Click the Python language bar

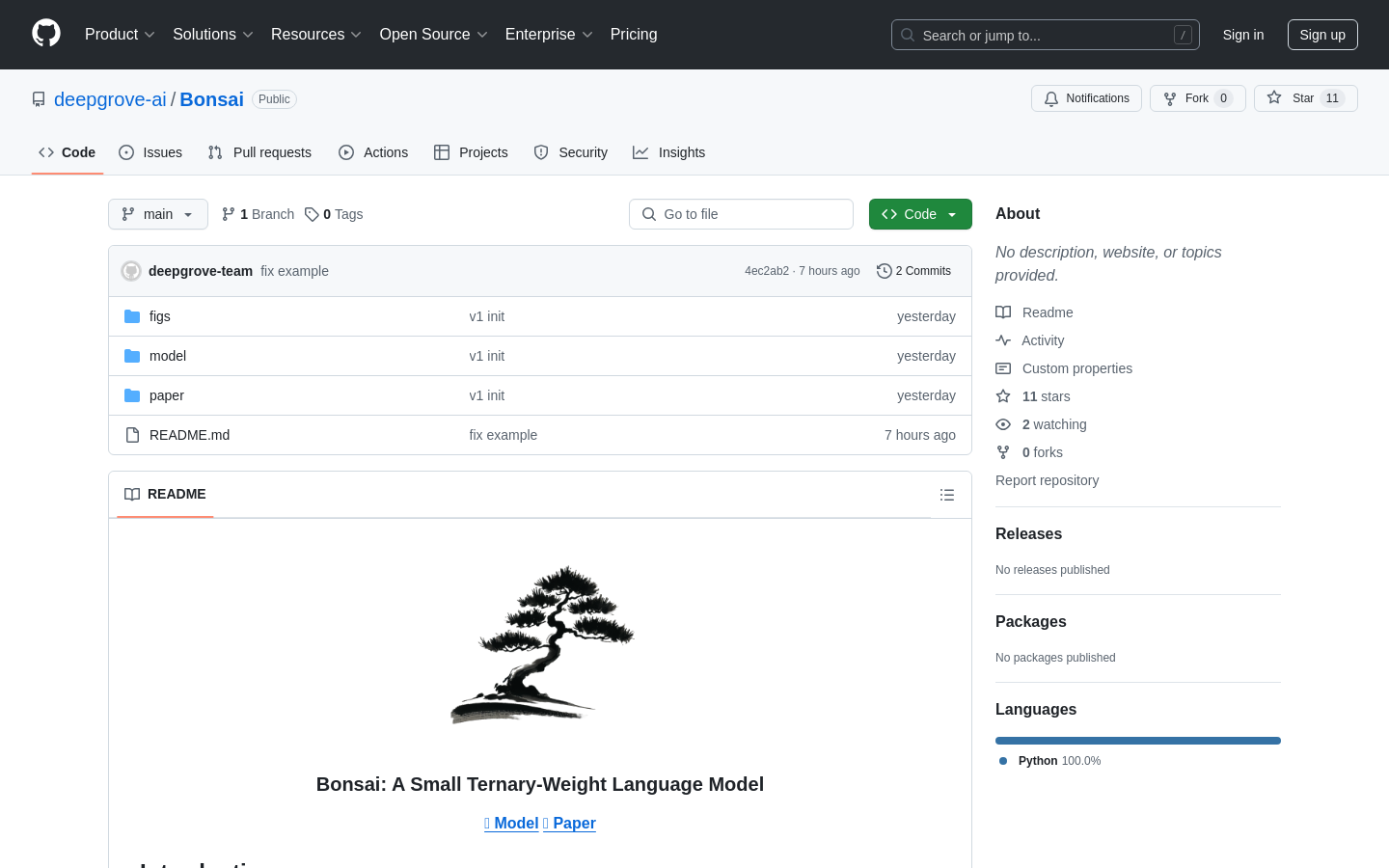tap(1138, 741)
